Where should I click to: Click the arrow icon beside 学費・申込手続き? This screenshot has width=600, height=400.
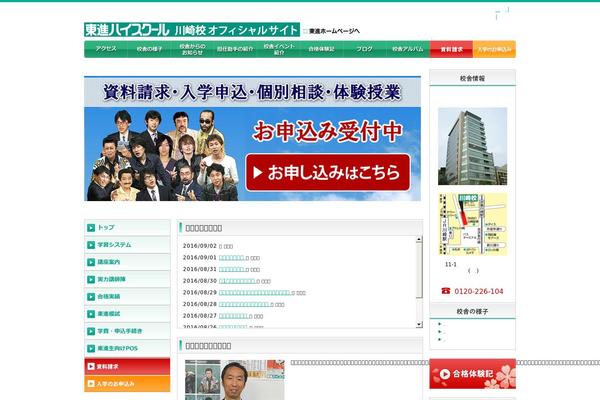pos(91,331)
